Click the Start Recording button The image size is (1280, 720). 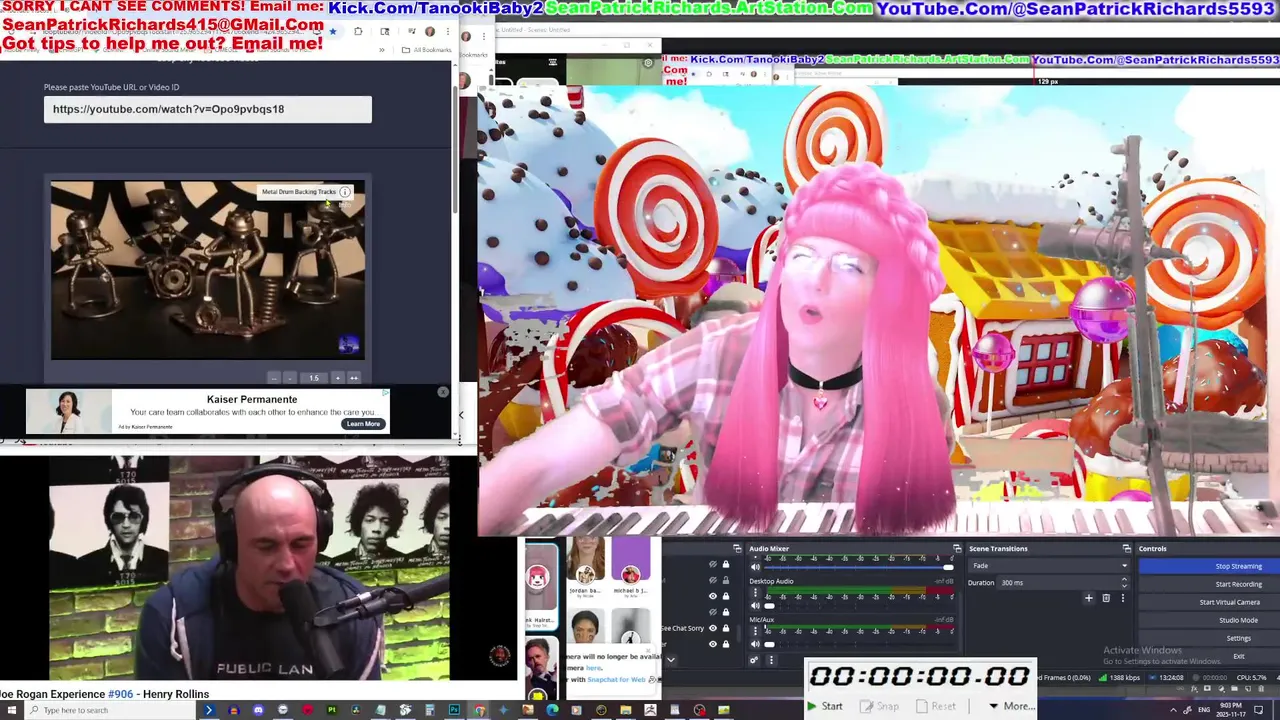coord(1209,584)
